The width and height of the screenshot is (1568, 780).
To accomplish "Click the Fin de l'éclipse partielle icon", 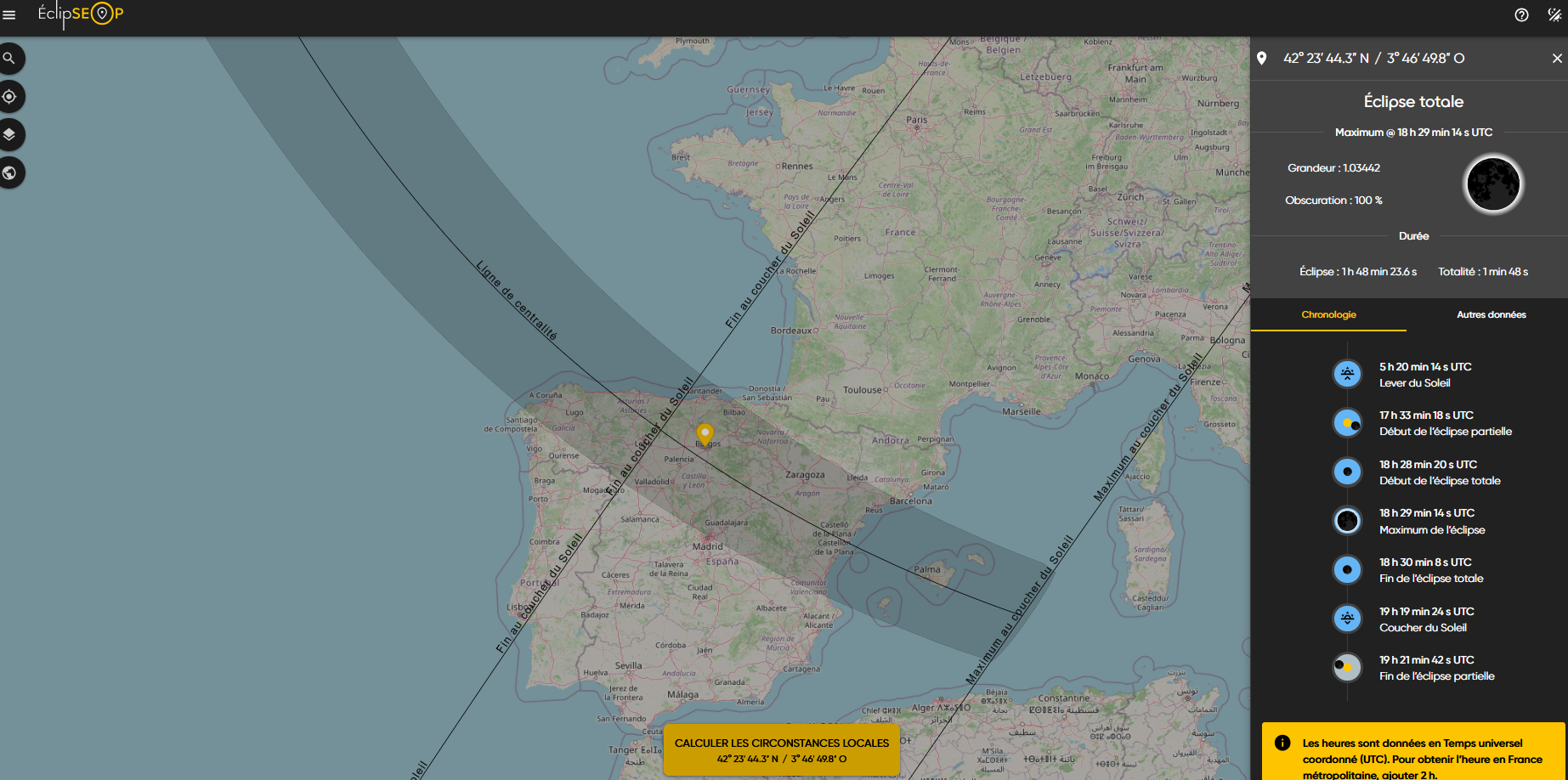I will (1347, 667).
